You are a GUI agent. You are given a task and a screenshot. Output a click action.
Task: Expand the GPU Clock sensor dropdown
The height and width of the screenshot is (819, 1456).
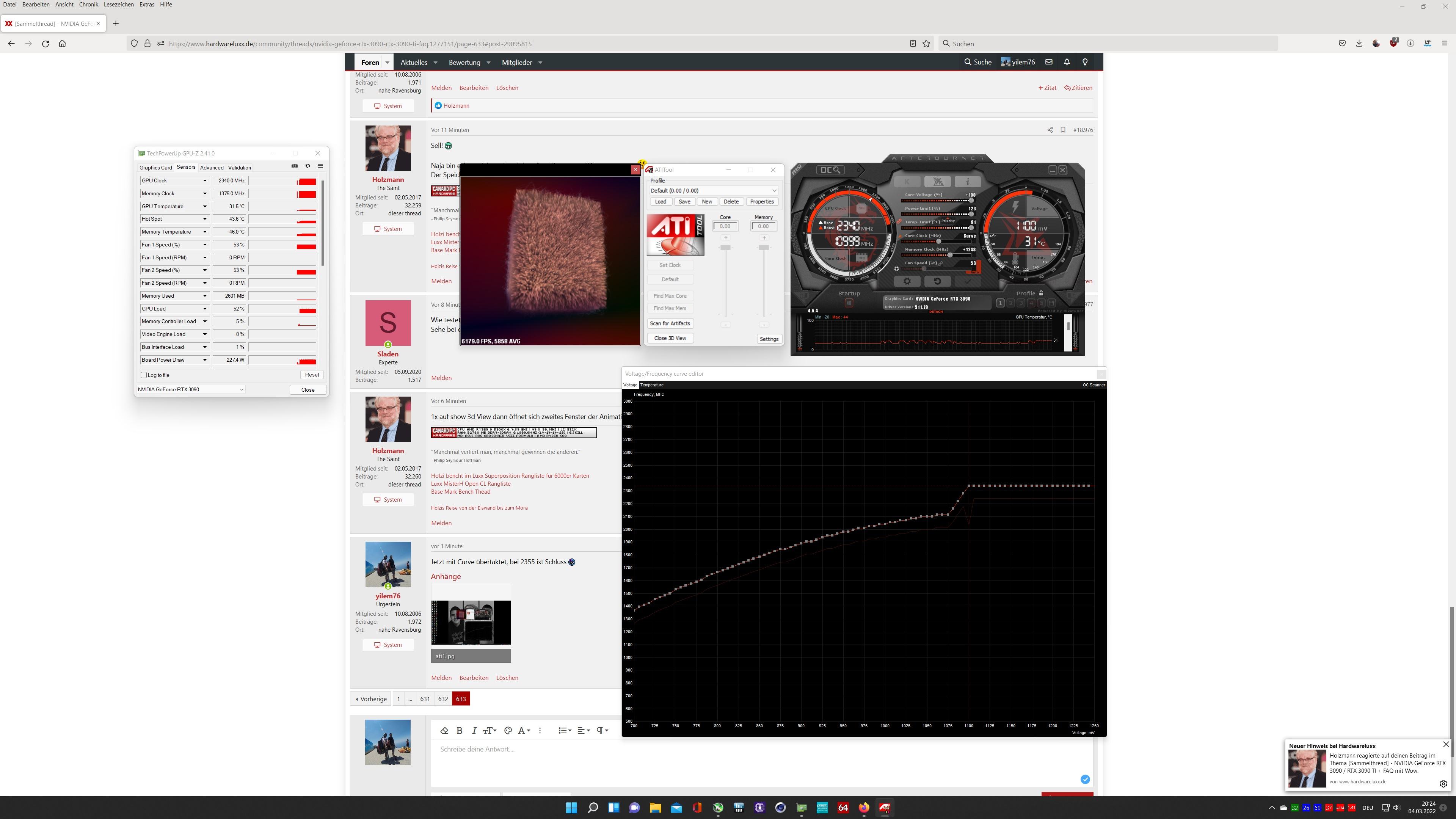point(205,181)
